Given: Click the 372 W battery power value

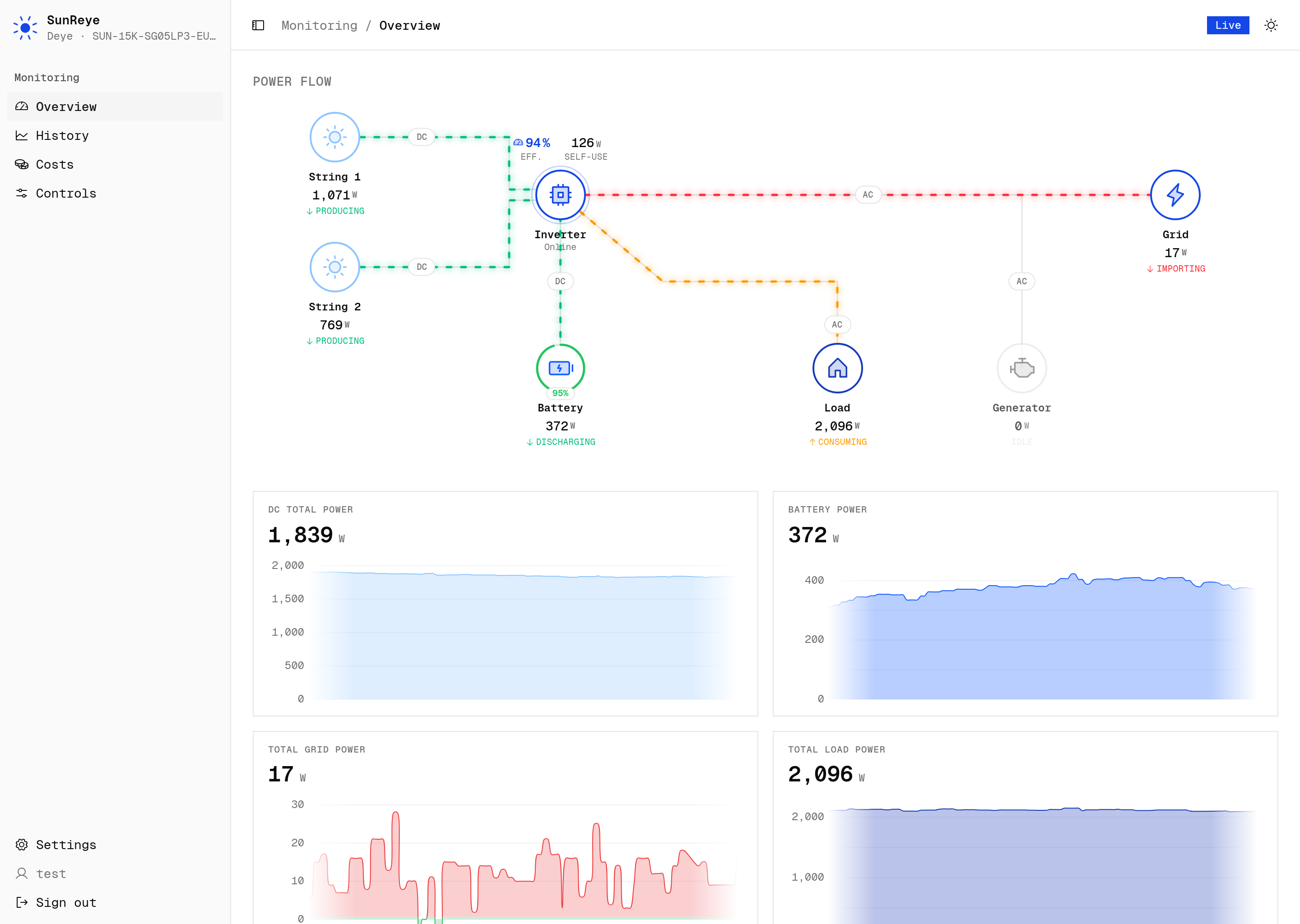Looking at the screenshot, I should (813, 536).
